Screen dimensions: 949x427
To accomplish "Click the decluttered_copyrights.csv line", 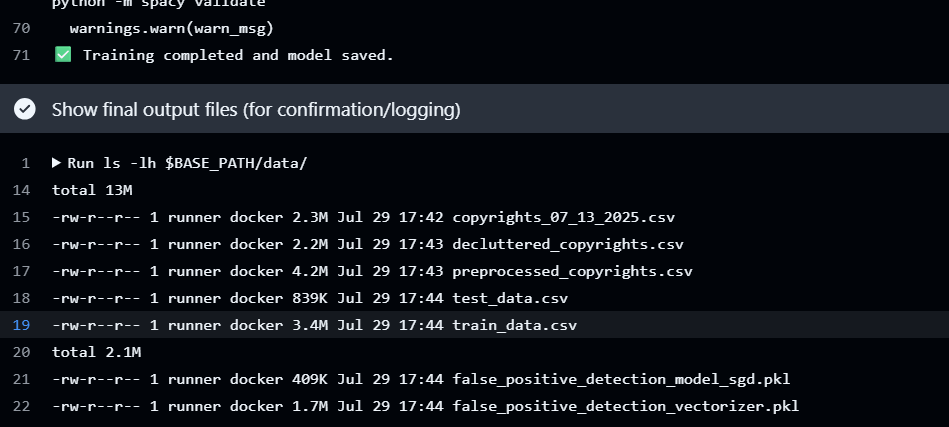I will pyautogui.click(x=474, y=244).
